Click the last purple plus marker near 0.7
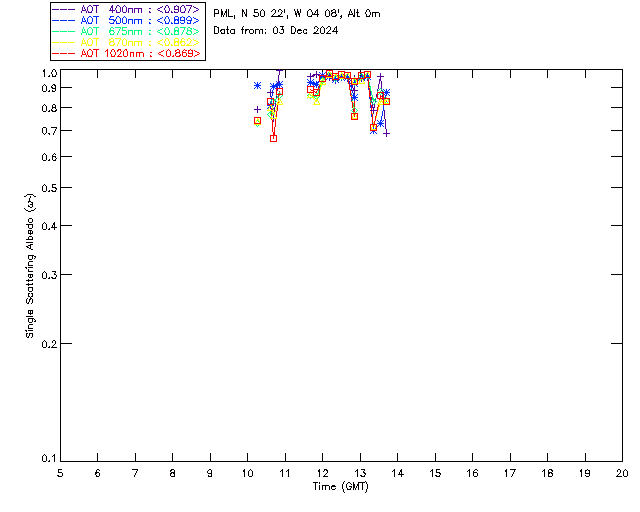Screen dimensions: 640x512 [386, 134]
